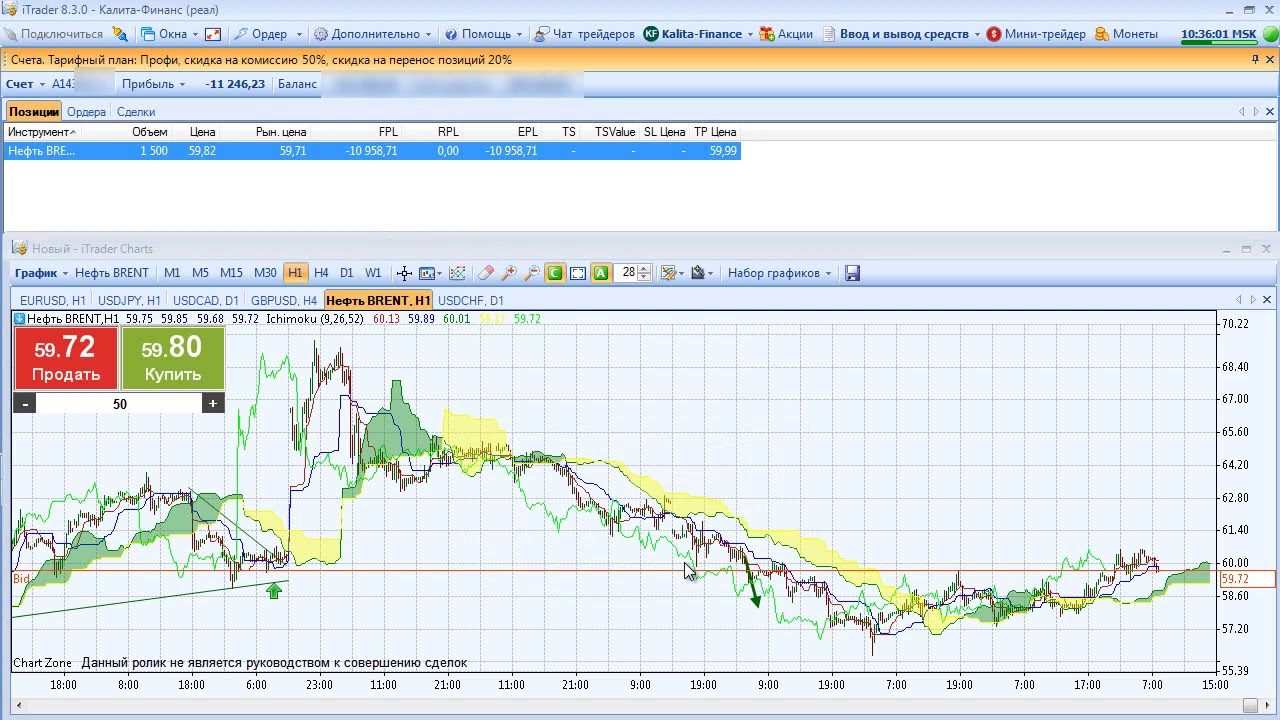Select the eraser tool in chart toolbar
The width and height of the screenshot is (1280, 720).
pyautogui.click(x=486, y=273)
